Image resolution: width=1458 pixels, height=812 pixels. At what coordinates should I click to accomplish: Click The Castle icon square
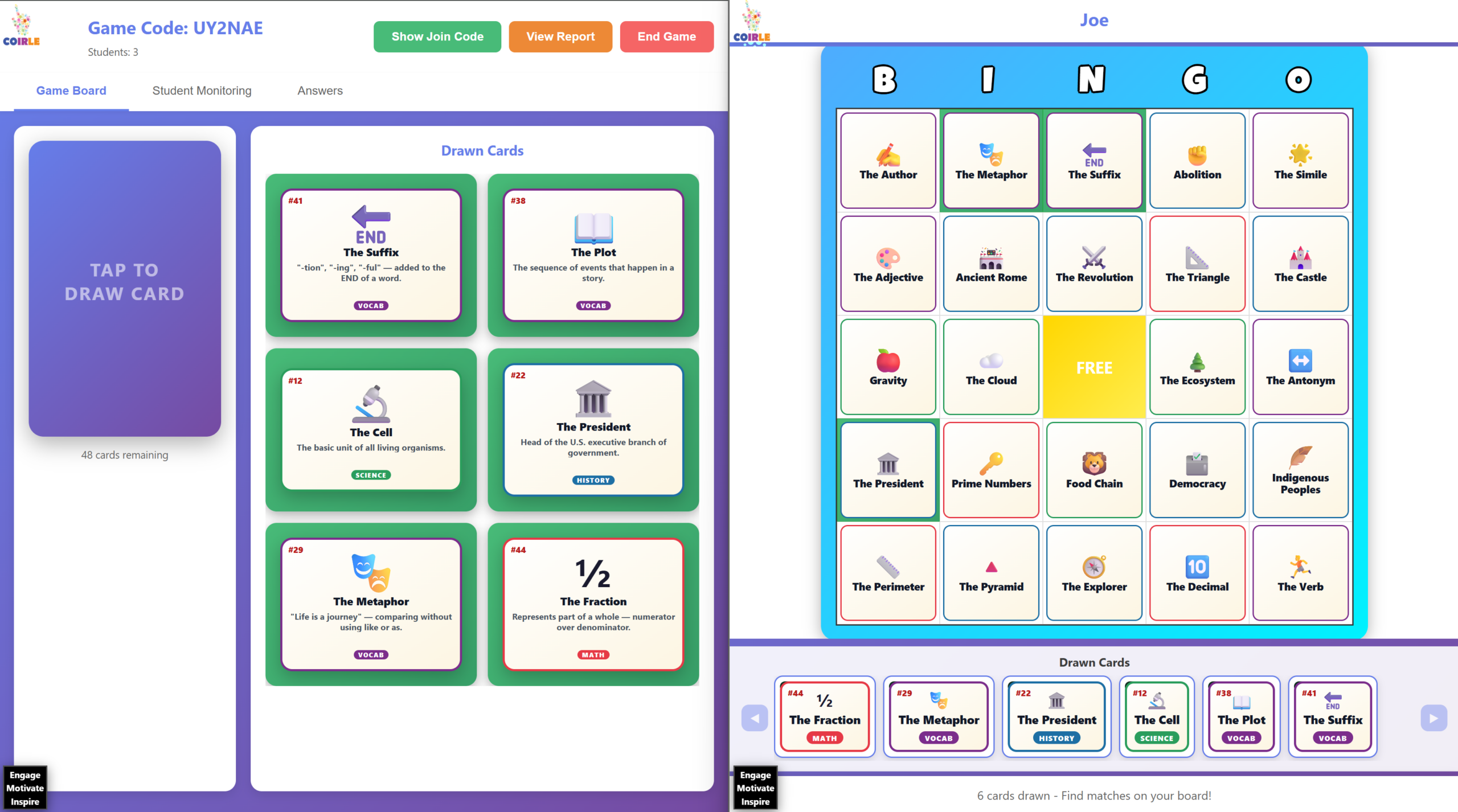coord(1300,264)
